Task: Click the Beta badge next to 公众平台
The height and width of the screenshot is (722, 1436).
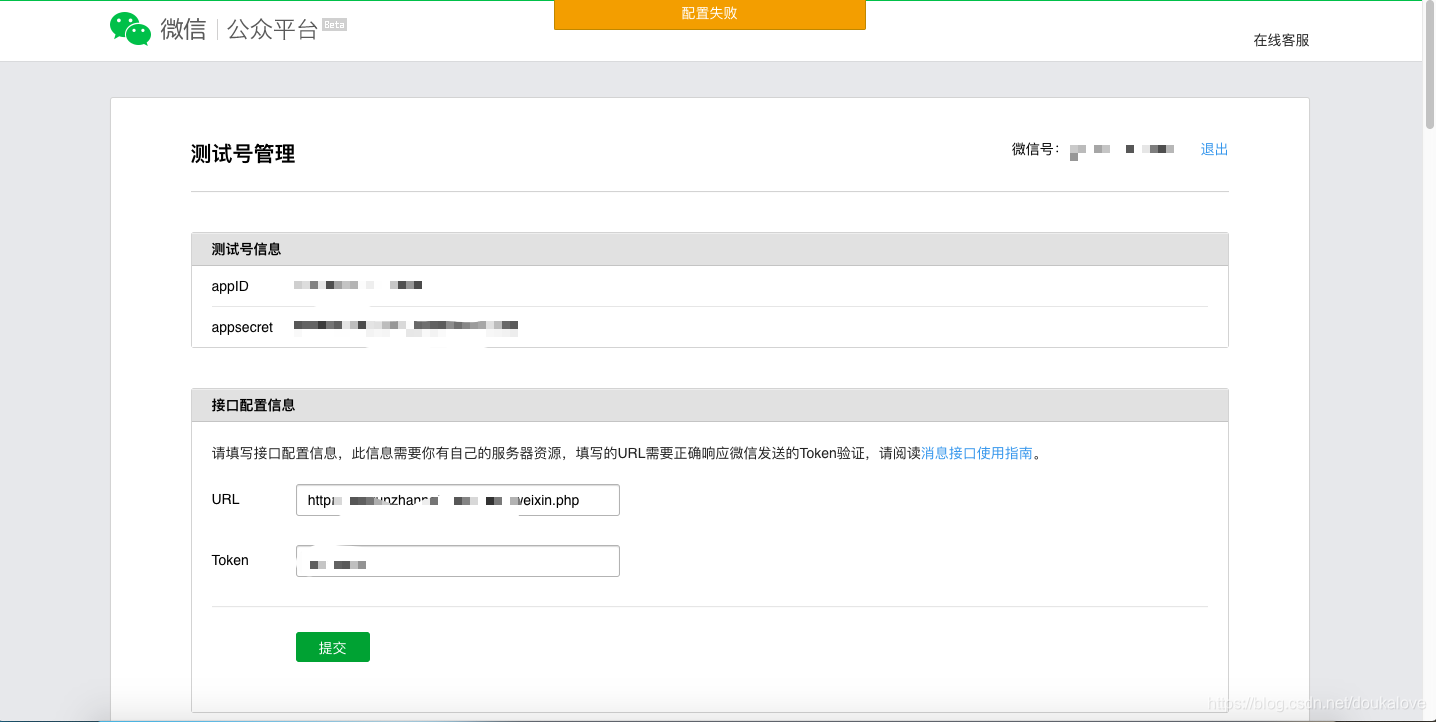Action: (334, 25)
